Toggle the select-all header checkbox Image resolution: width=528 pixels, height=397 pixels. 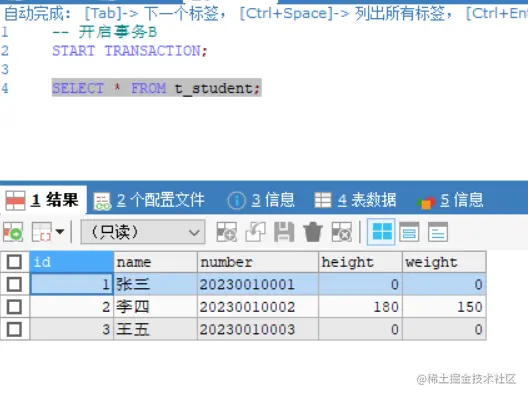click(14, 262)
